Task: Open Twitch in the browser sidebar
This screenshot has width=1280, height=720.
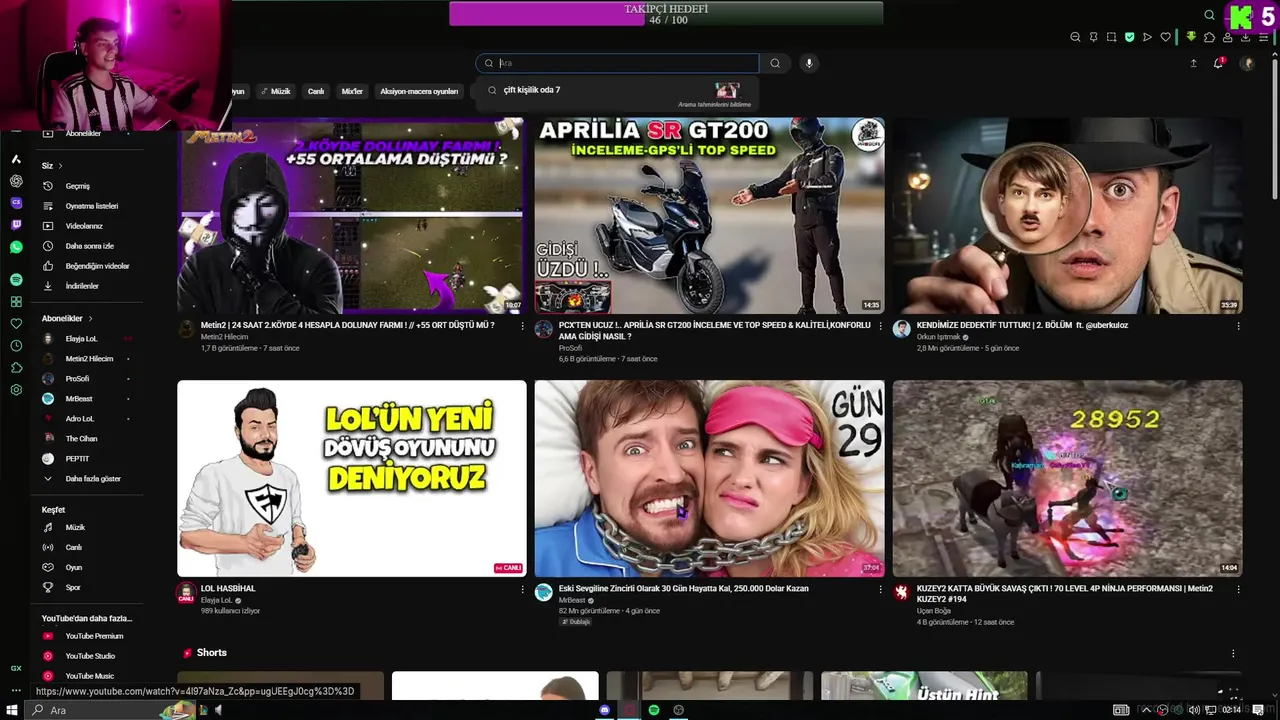Action: (x=16, y=225)
